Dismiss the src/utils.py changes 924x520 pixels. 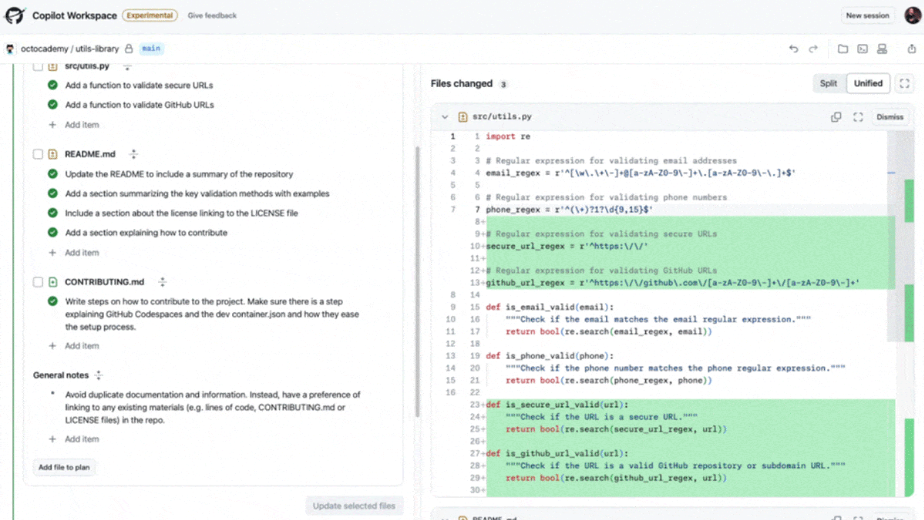click(889, 117)
